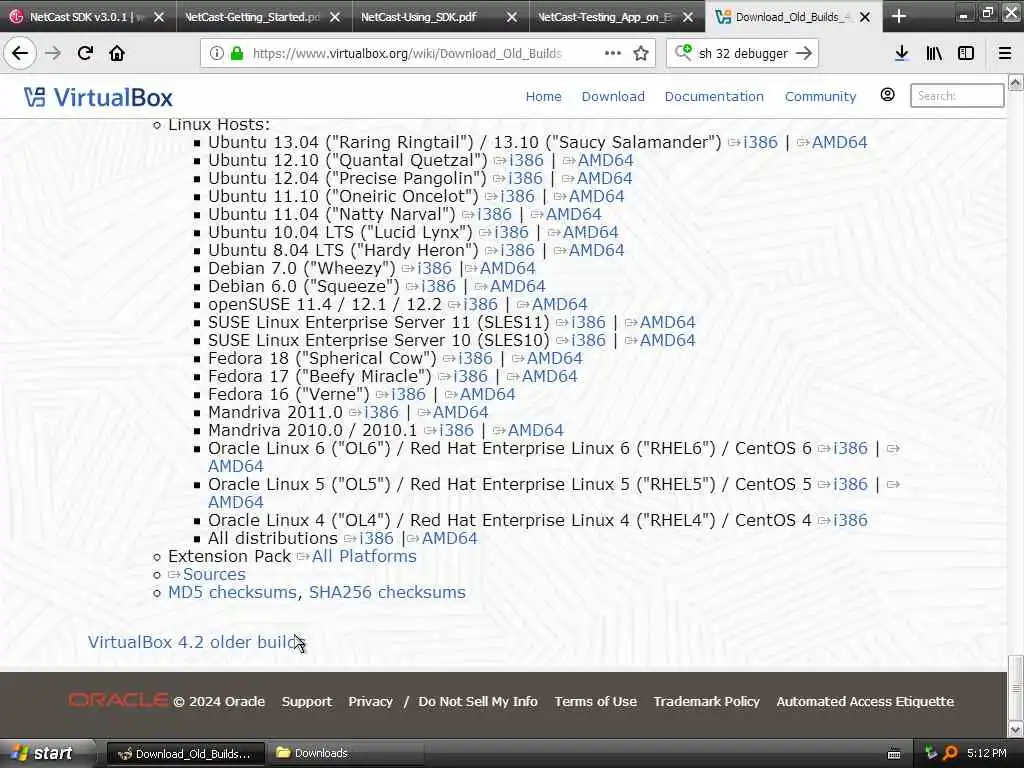Open the Documentation navigation link
This screenshot has height=768, width=1024.
[714, 97]
